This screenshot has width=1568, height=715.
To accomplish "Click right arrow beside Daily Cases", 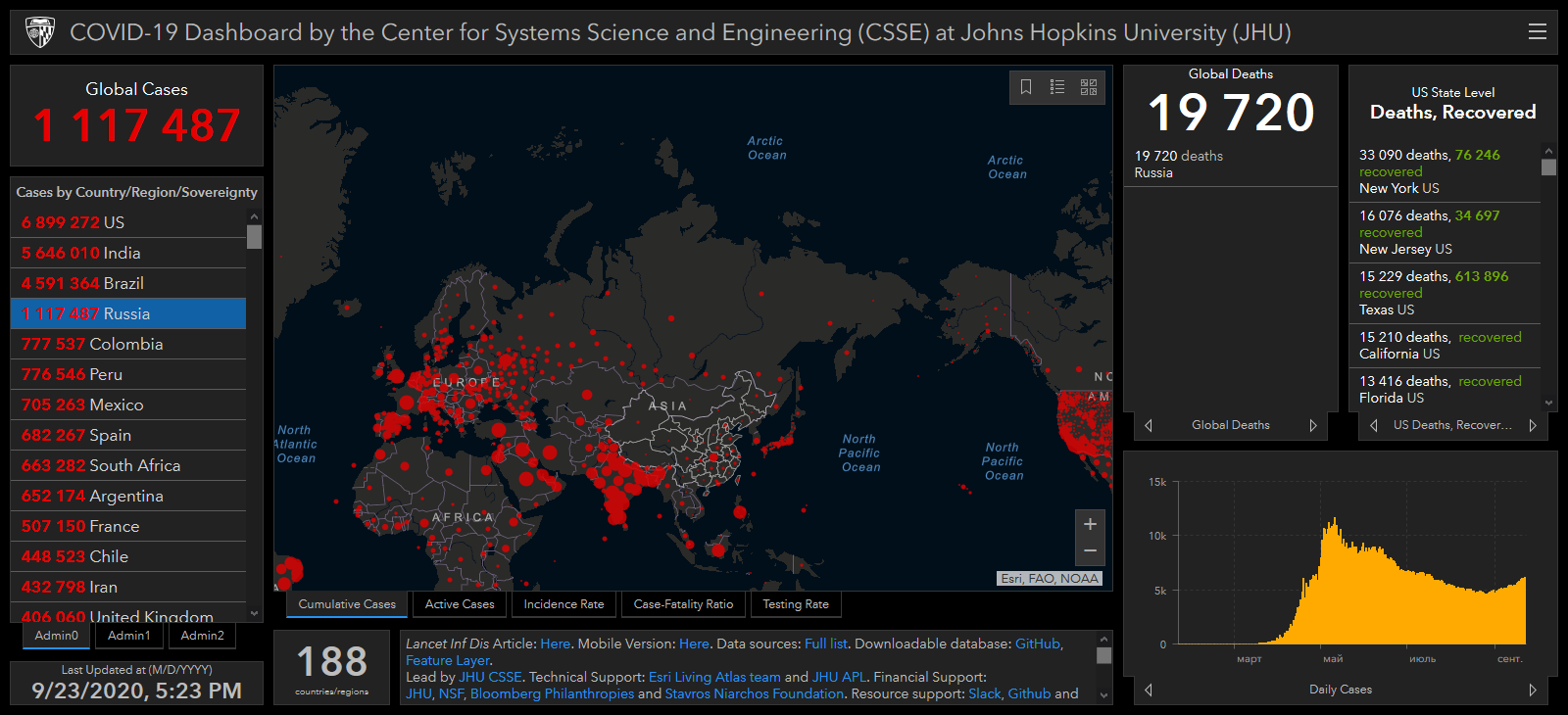I will point(1533,690).
